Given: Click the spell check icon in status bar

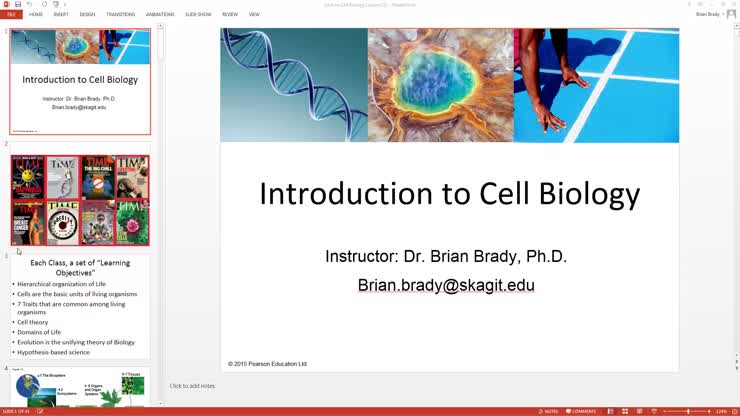Looking at the screenshot, I should (x=40, y=411).
